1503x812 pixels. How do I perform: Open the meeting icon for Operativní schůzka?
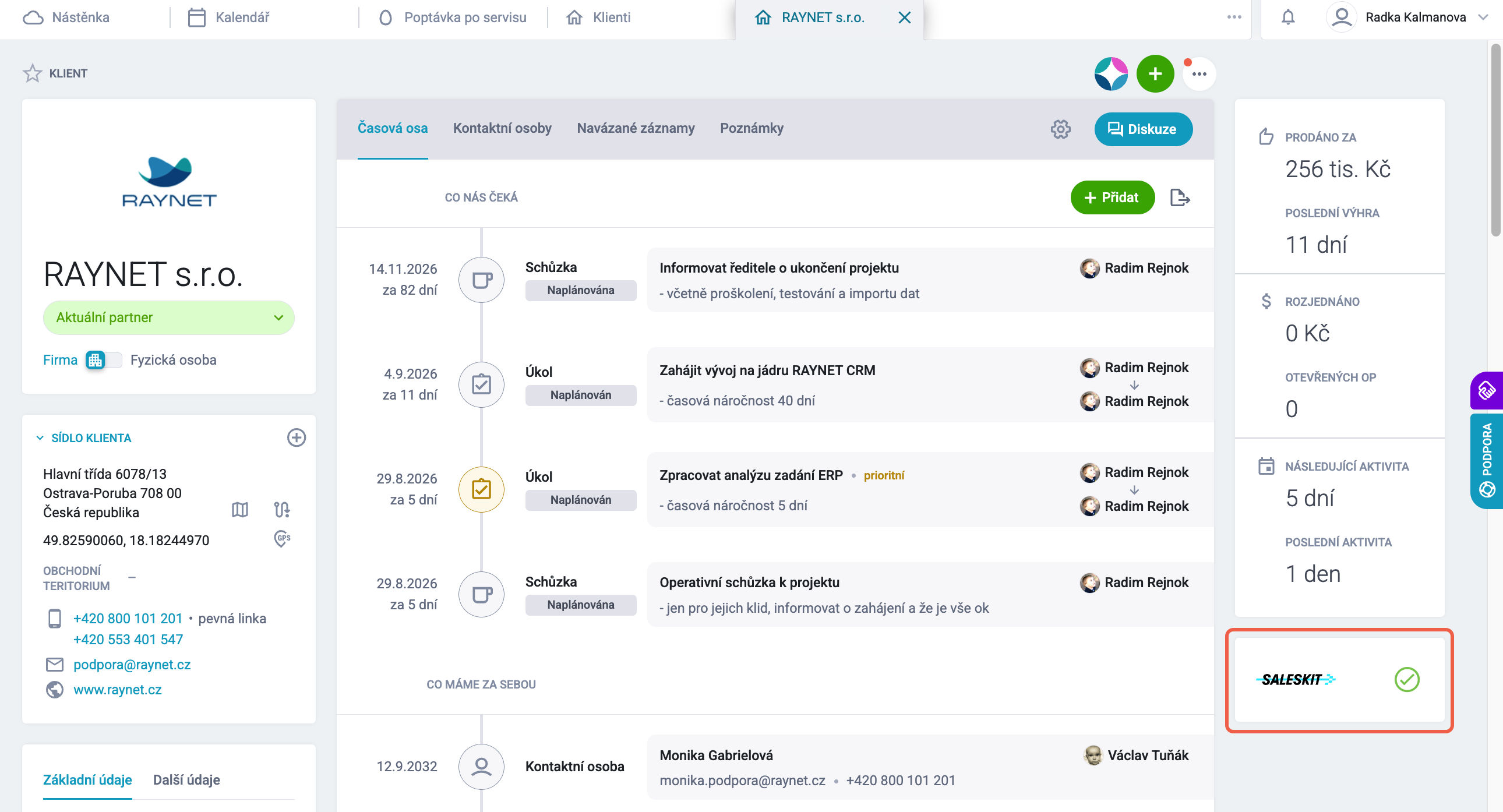(481, 594)
